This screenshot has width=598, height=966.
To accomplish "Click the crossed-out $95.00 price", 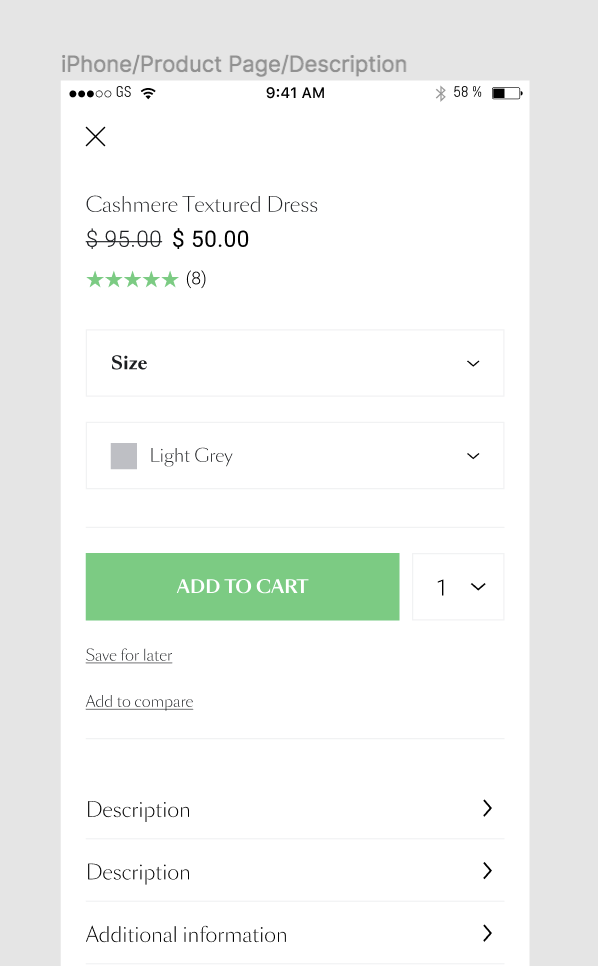I will (122, 239).
